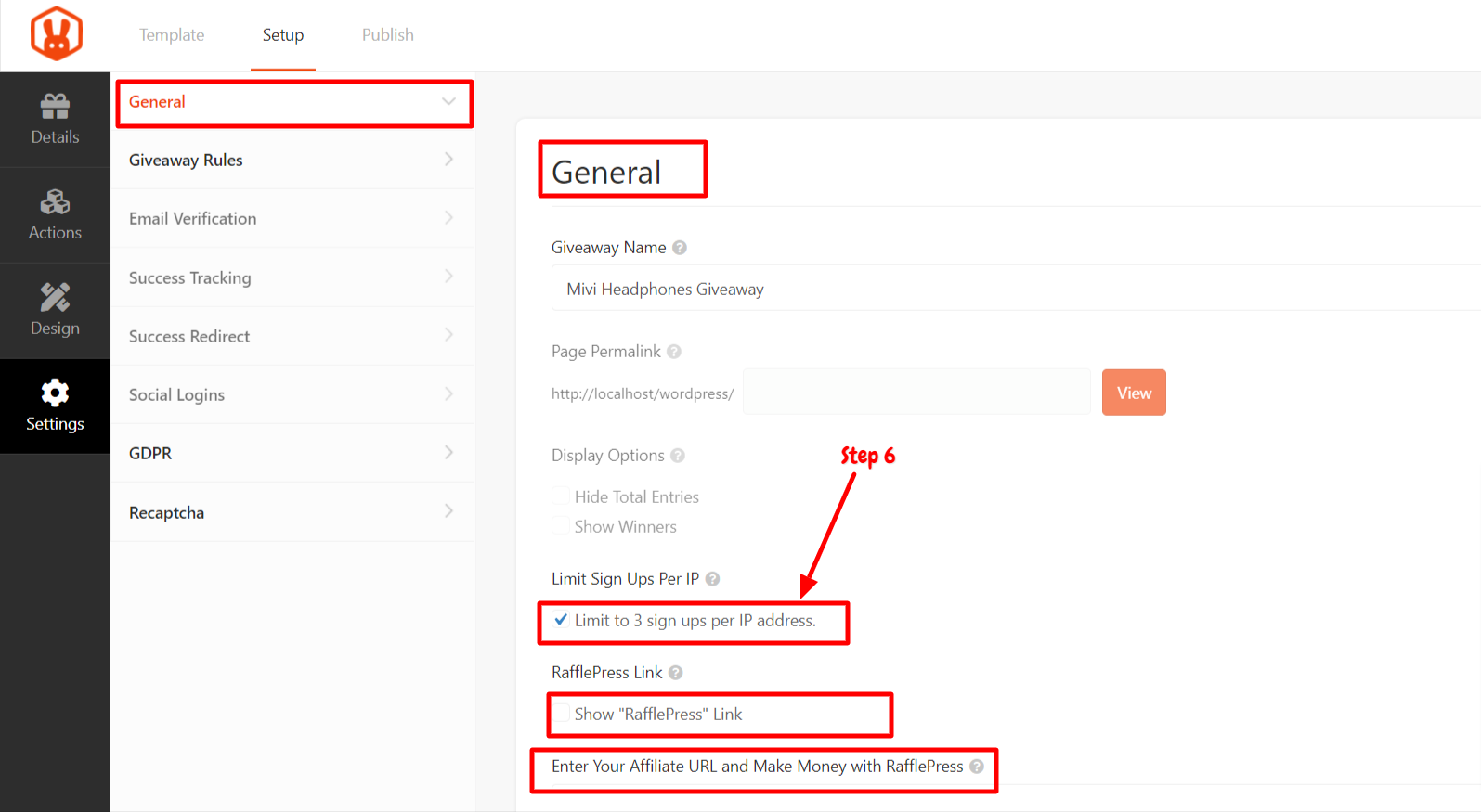1481x812 pixels.
Task: Check Hide Total Entries option
Action: point(561,496)
